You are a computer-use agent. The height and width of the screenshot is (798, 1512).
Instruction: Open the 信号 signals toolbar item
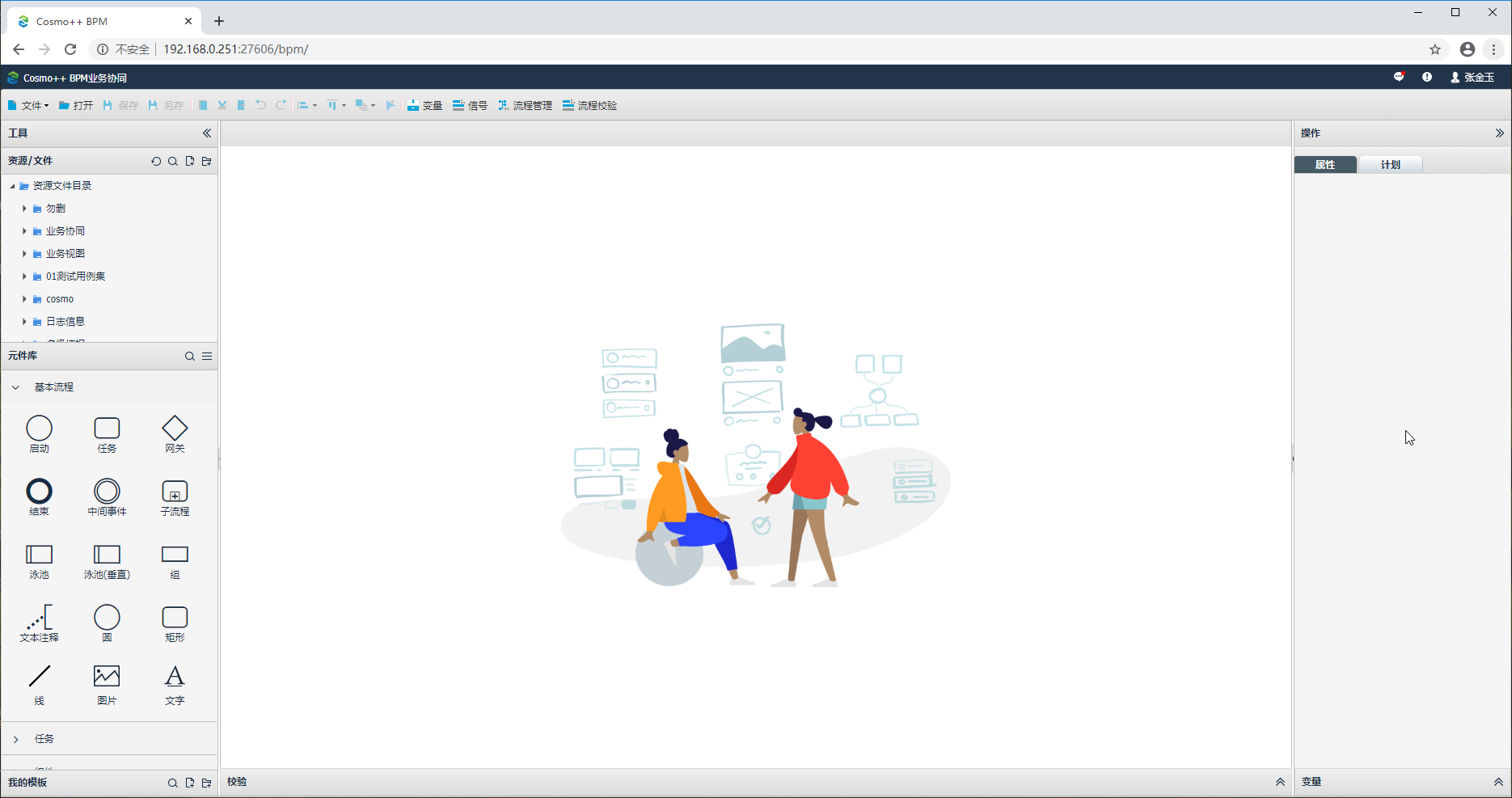pos(470,105)
